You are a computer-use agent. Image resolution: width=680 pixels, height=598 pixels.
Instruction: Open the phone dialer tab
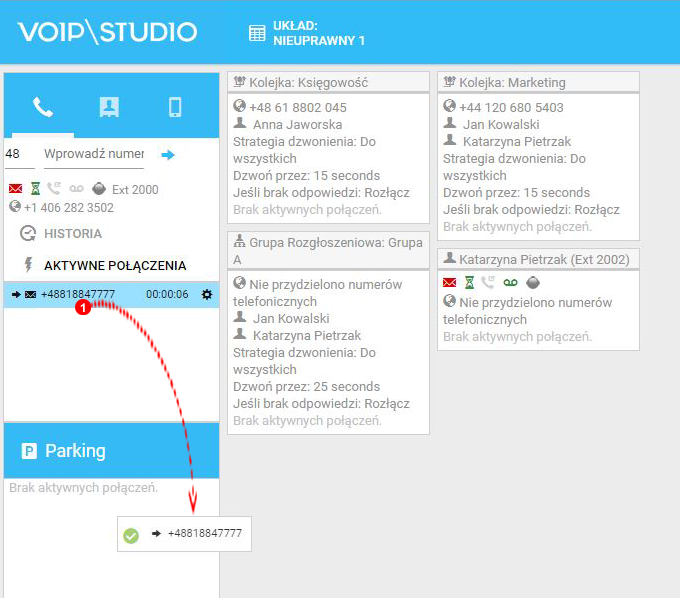[x=43, y=107]
